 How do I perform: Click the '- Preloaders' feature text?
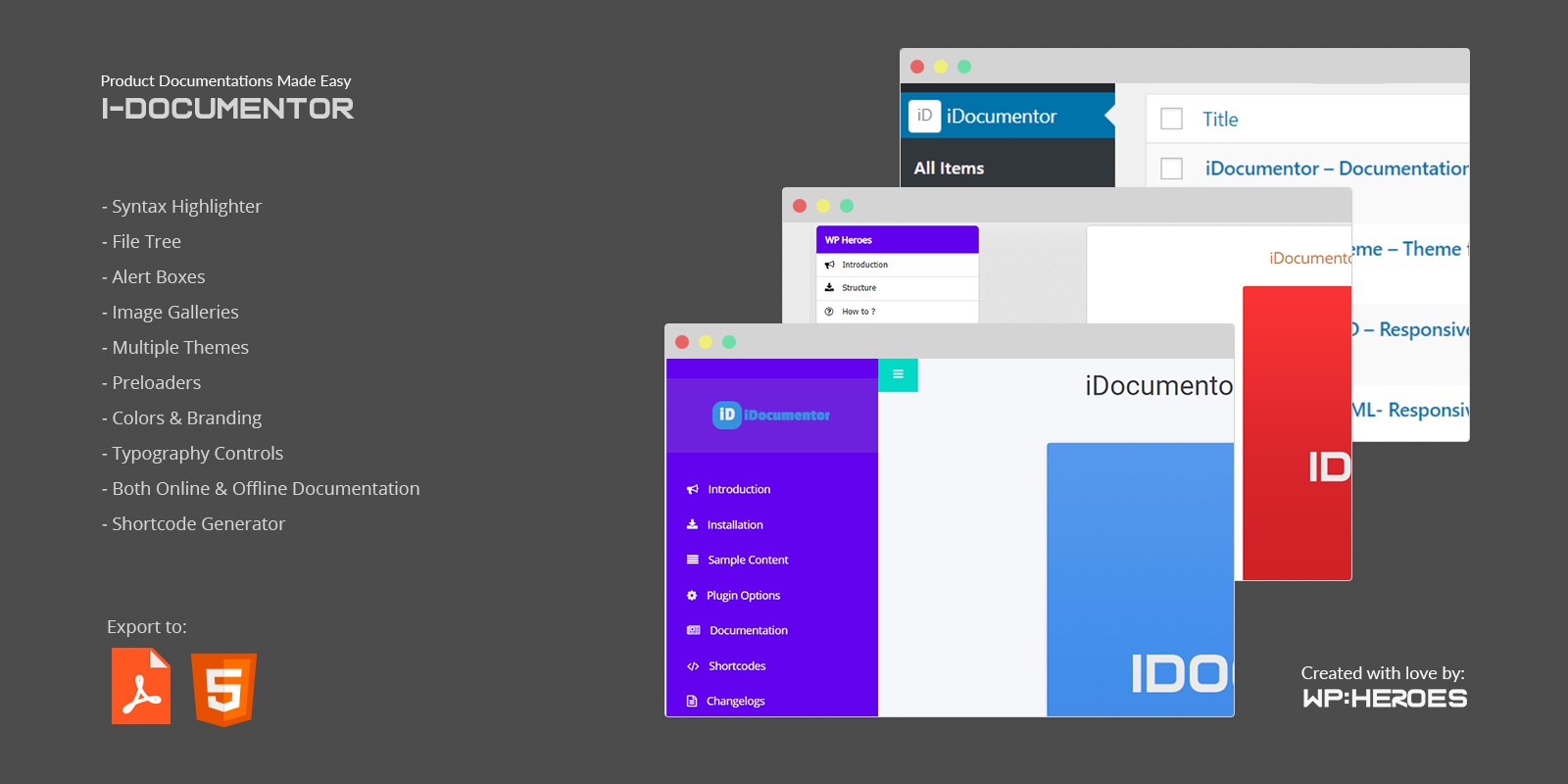[x=151, y=382]
